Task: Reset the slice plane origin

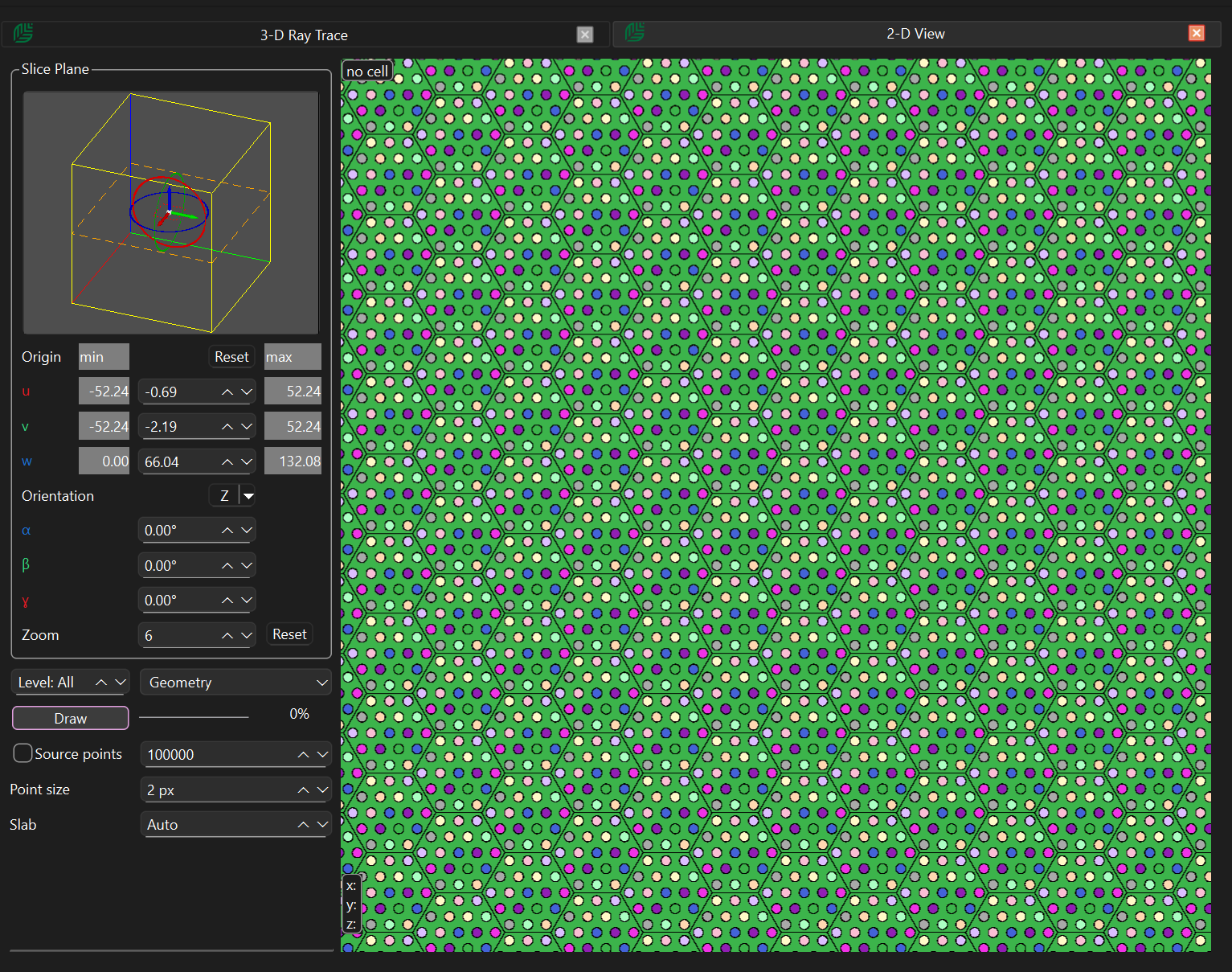Action: (x=231, y=357)
